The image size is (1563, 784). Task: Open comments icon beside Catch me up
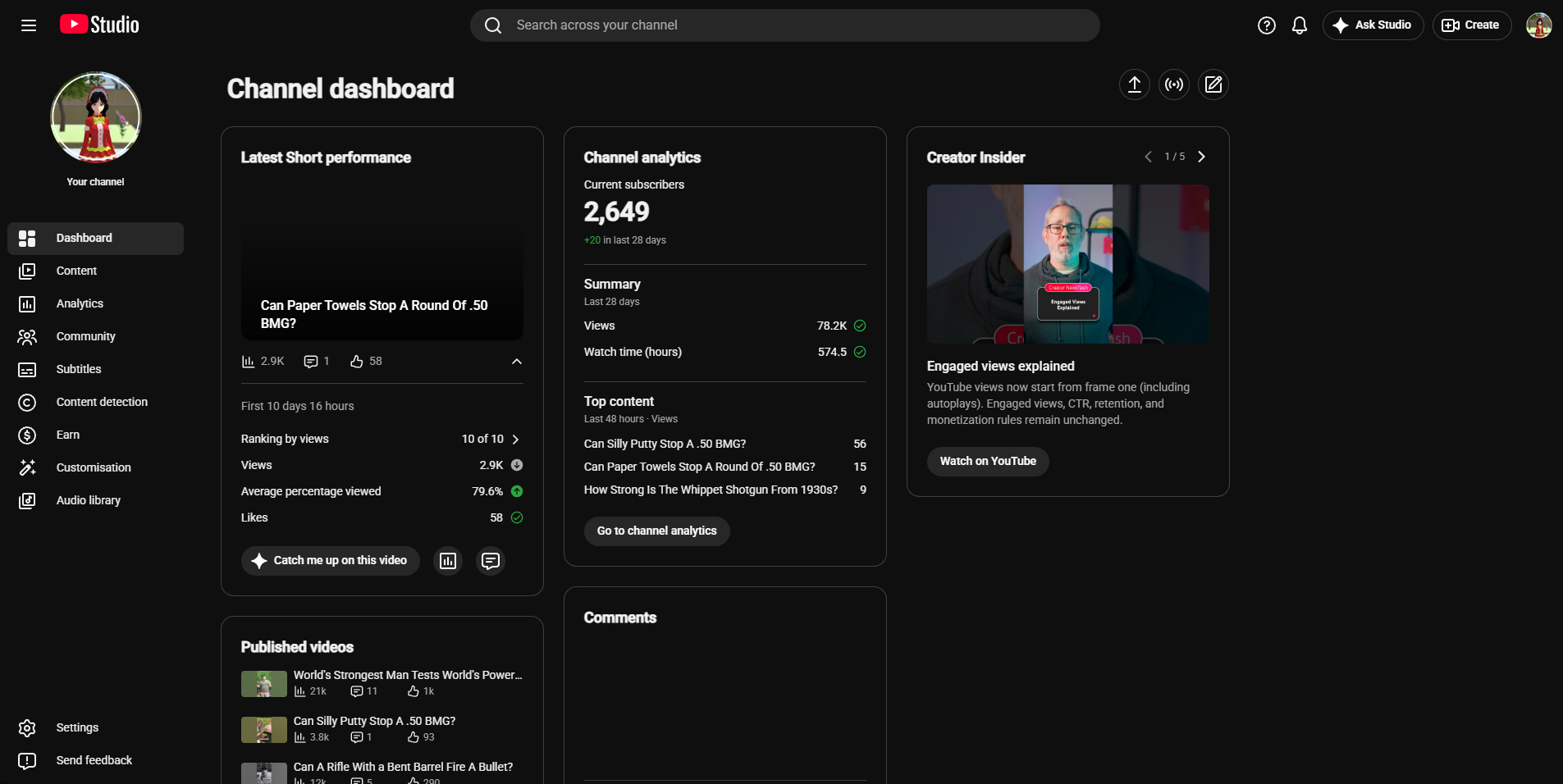(491, 561)
